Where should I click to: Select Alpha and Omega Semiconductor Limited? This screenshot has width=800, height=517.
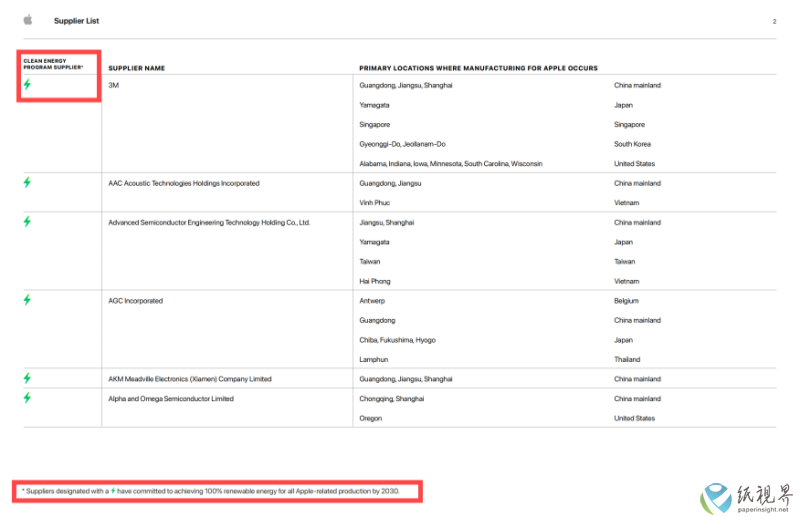coord(171,399)
